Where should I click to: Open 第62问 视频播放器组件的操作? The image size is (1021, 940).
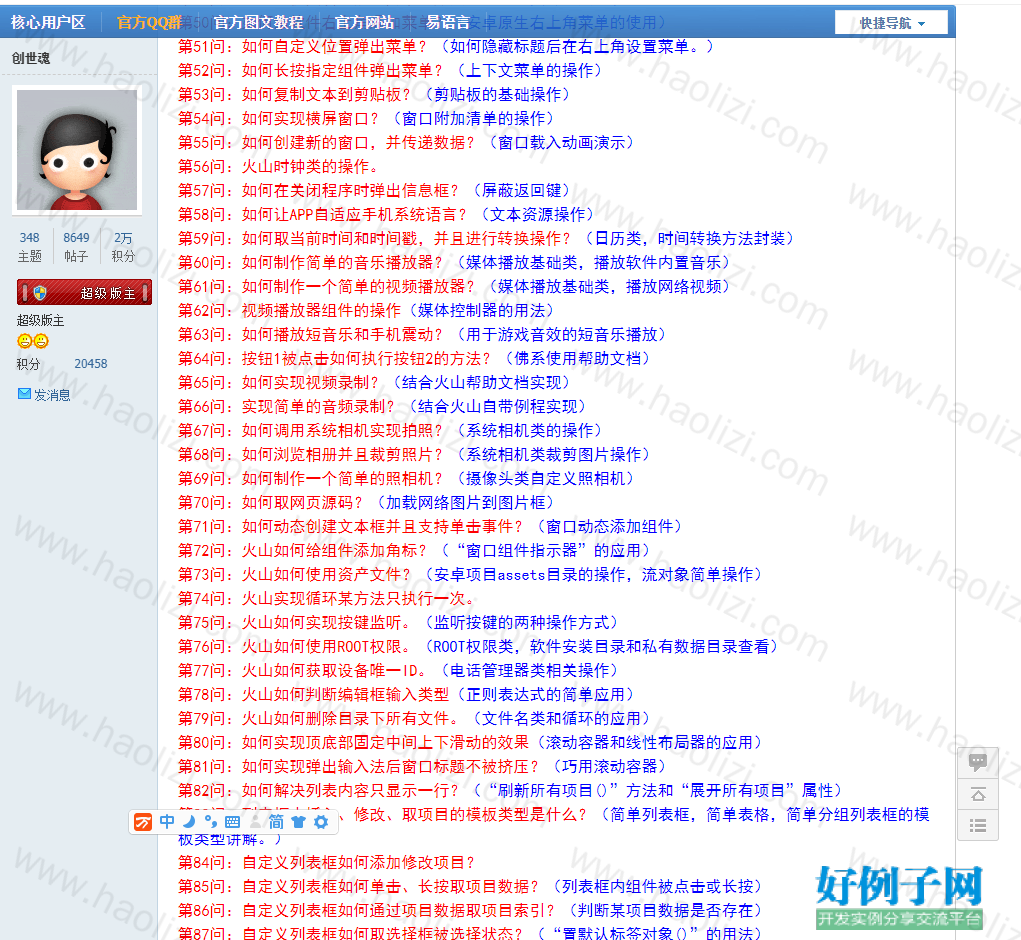pyautogui.click(x=366, y=311)
